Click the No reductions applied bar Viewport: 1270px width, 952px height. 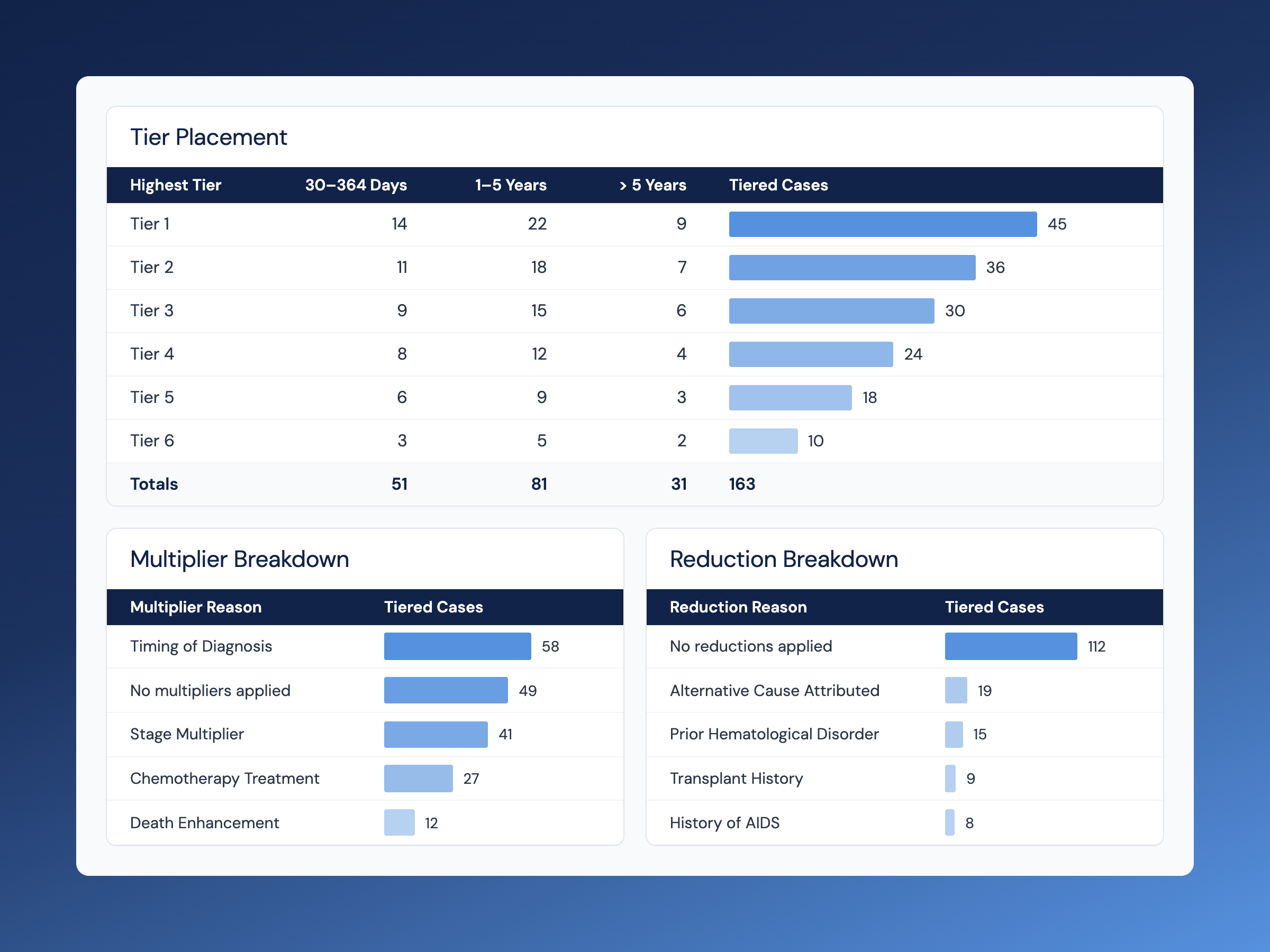pos(1011,646)
